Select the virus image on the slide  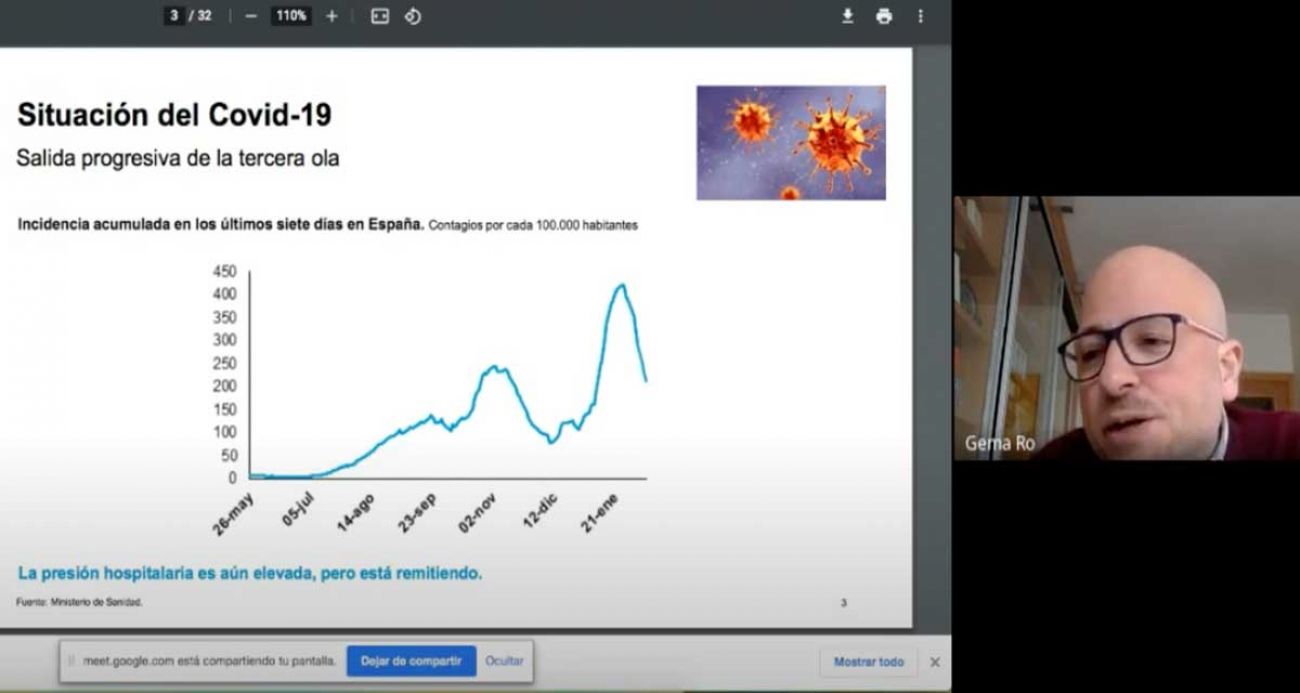coord(790,140)
